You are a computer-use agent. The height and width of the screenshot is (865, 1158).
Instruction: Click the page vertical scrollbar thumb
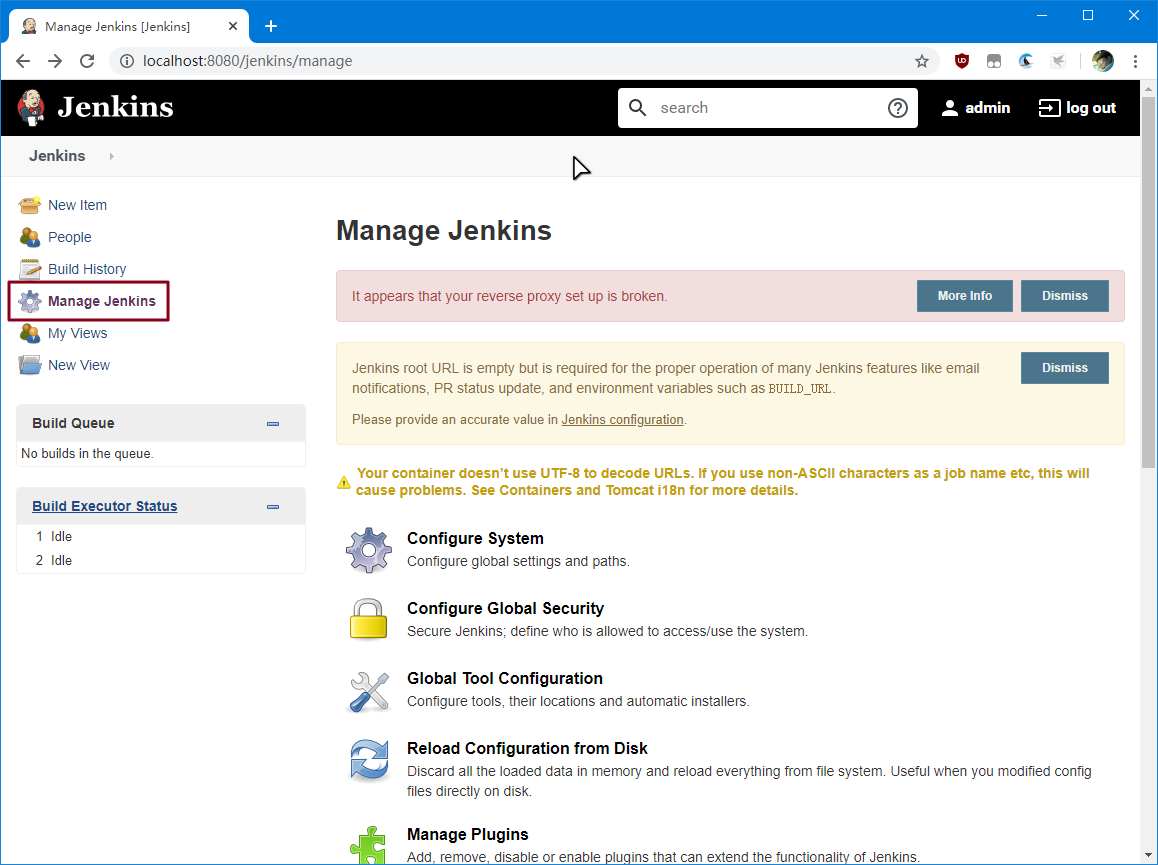1148,282
